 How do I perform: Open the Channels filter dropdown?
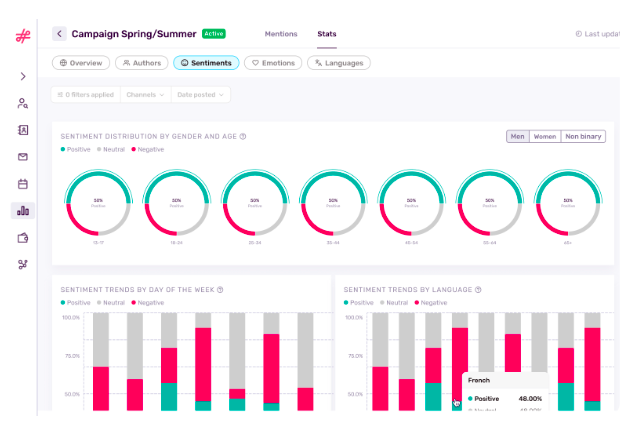(x=145, y=95)
